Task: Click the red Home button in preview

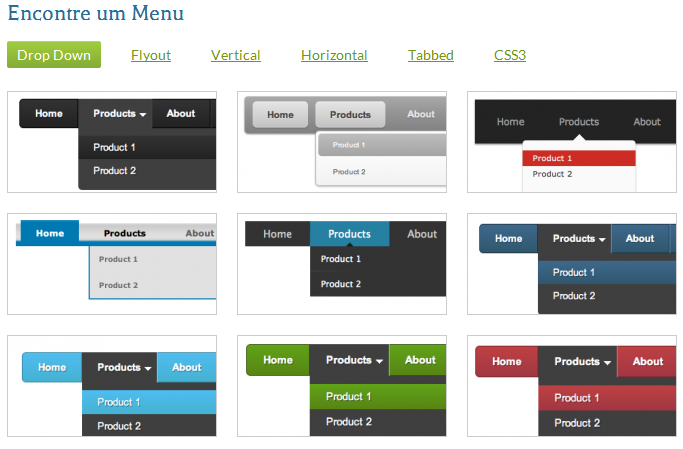Action: pos(507,361)
